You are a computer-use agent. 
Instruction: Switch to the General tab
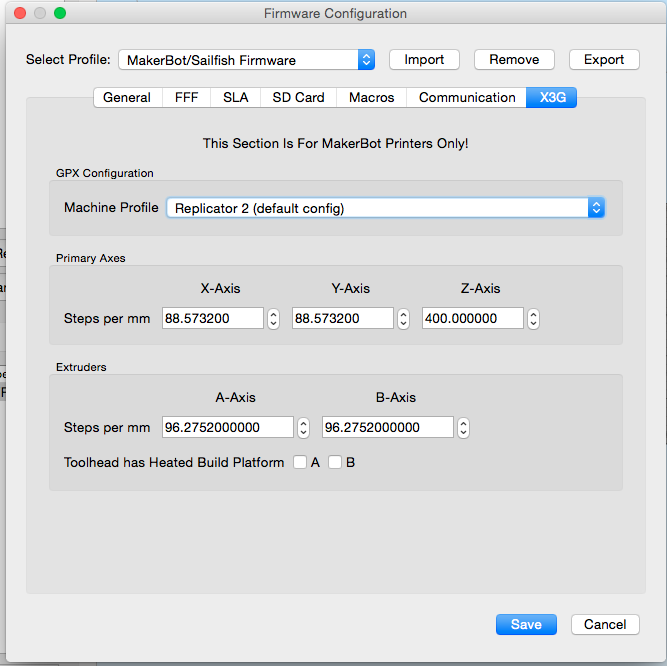[x=127, y=97]
